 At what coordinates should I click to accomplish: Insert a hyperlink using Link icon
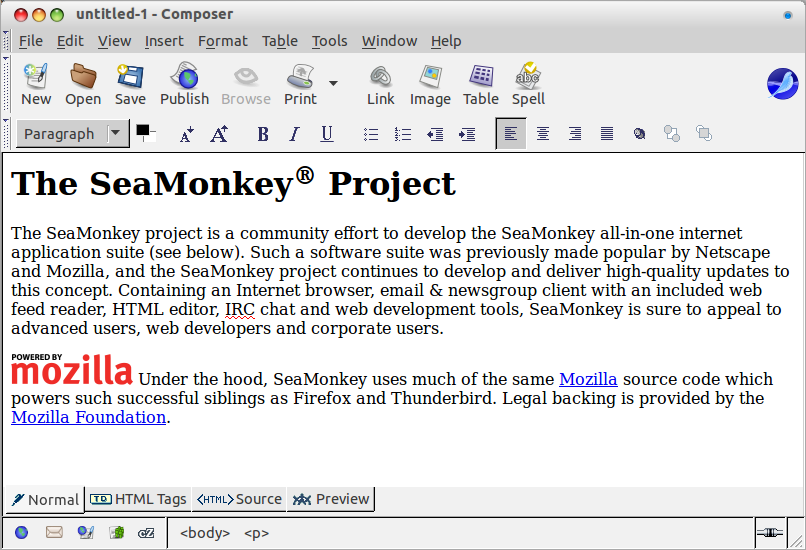click(x=380, y=84)
